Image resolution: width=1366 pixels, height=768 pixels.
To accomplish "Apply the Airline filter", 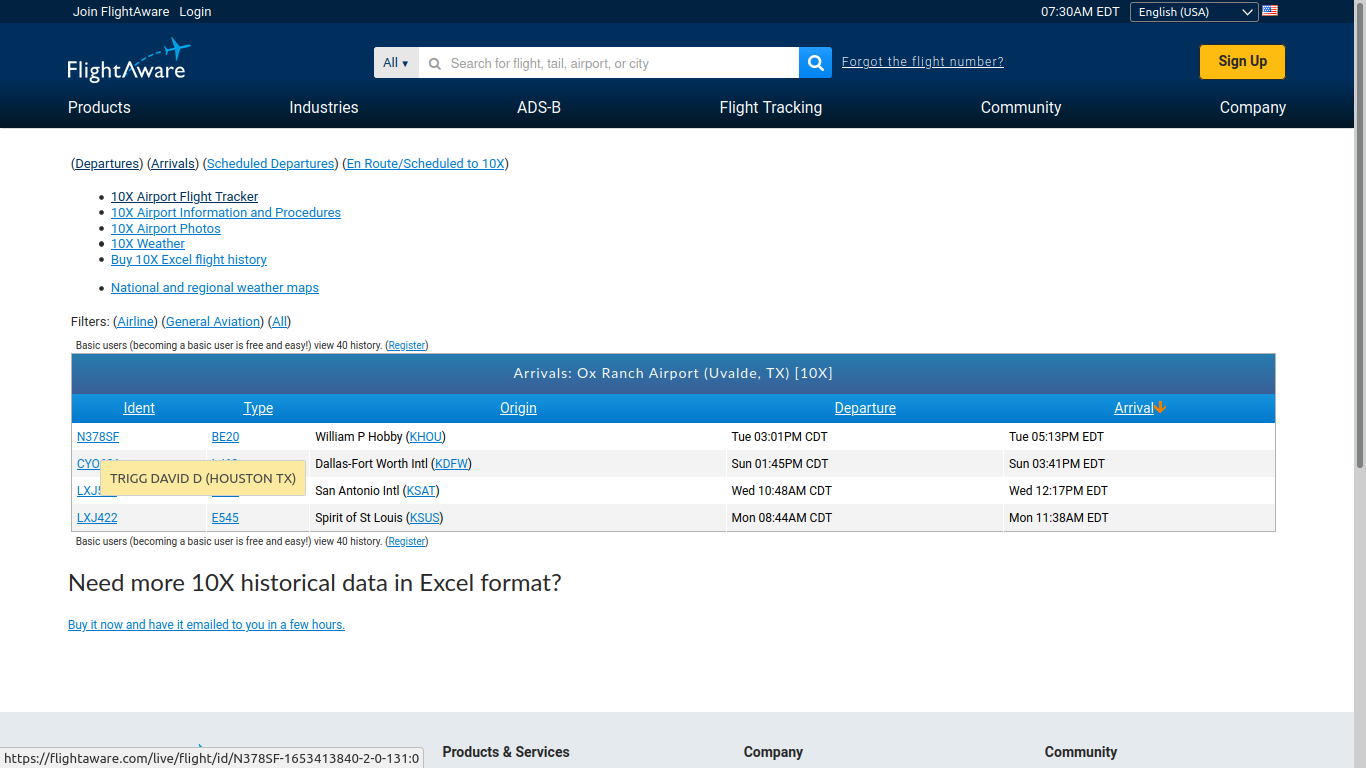I will coord(136,322).
